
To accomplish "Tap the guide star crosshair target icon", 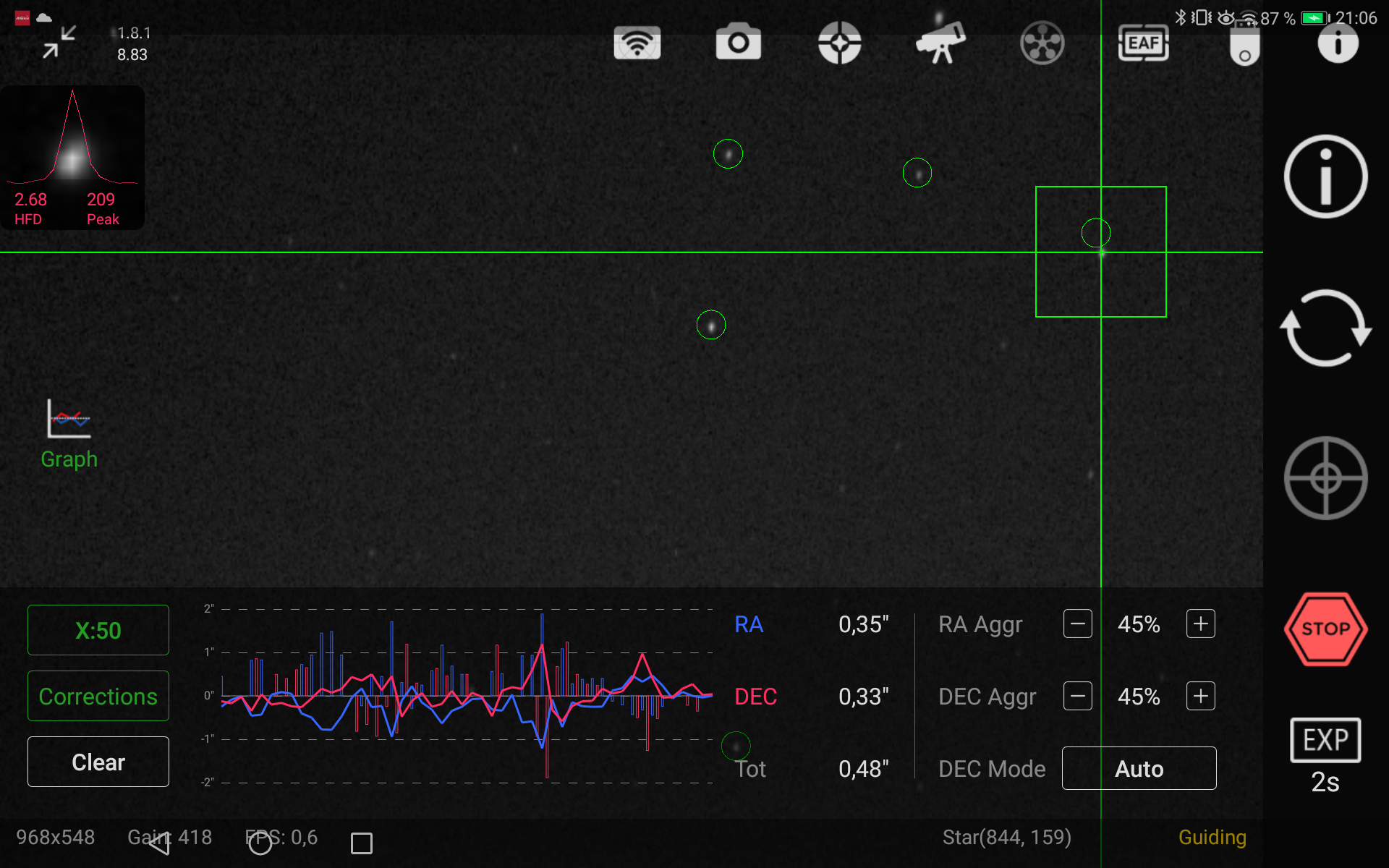I will click(x=1325, y=478).
